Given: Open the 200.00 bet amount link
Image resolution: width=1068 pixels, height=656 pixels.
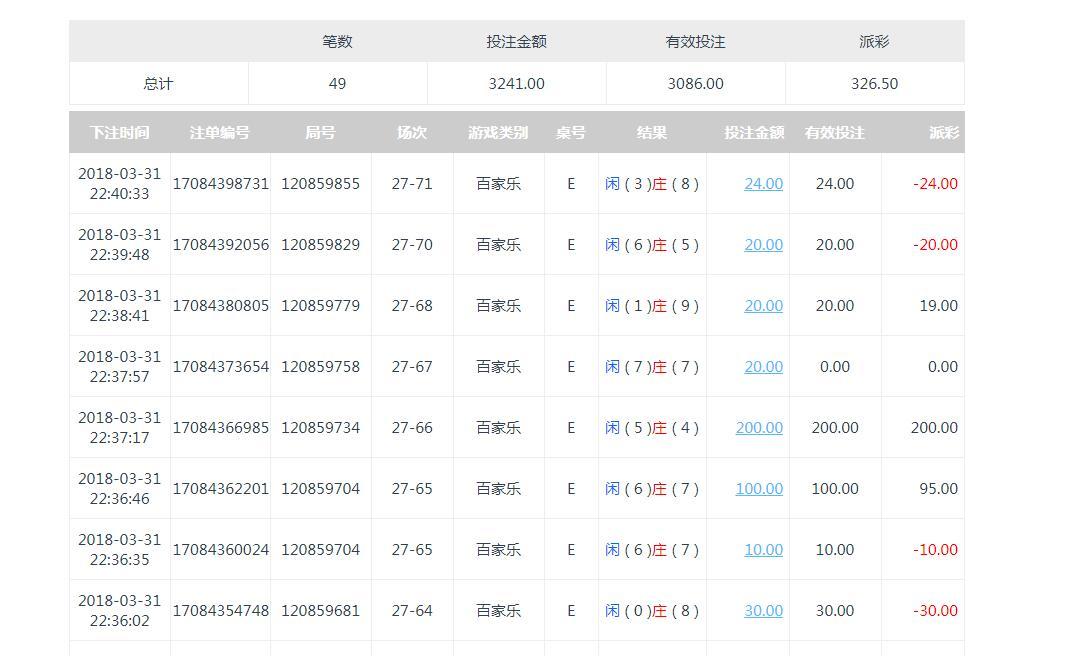Looking at the screenshot, I should (x=759, y=428).
